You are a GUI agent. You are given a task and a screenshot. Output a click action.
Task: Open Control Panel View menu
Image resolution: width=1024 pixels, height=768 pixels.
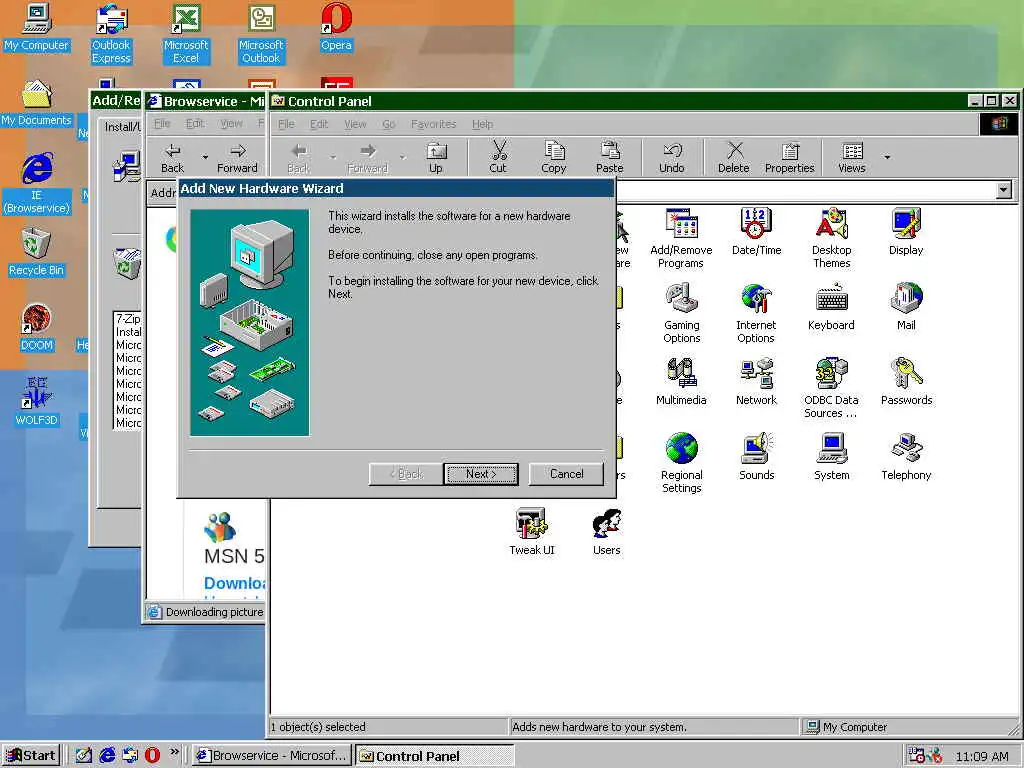[355, 124]
